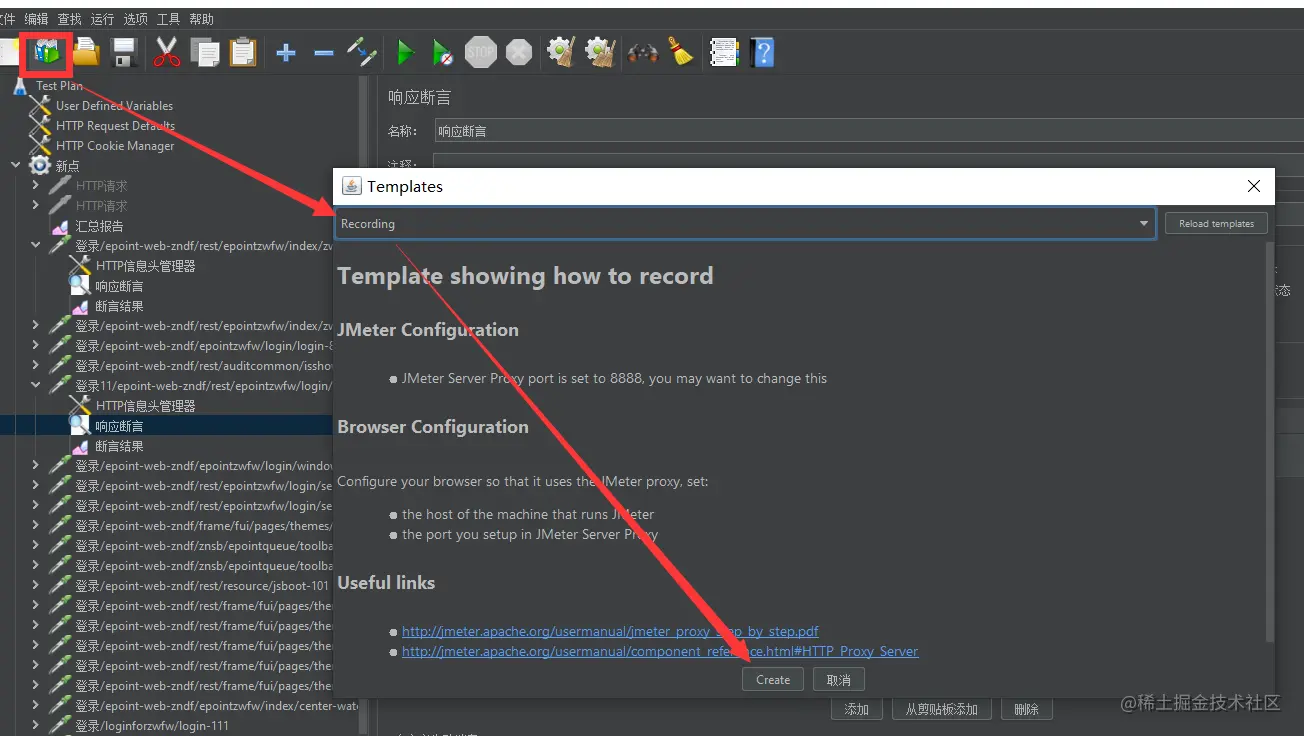
Task: Open the 帮助 menu
Action: tap(201, 19)
